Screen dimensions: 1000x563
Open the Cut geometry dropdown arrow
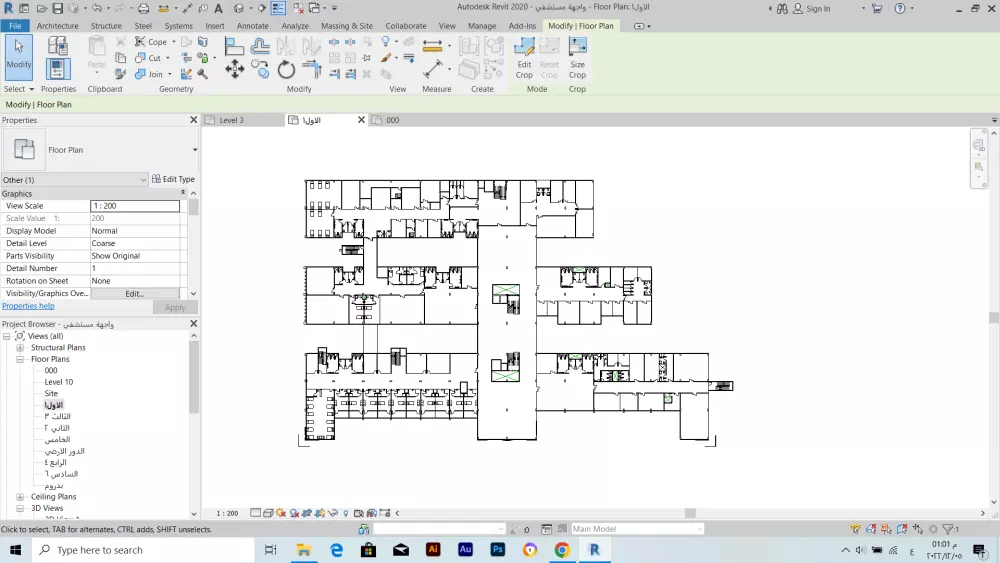[x=168, y=58]
